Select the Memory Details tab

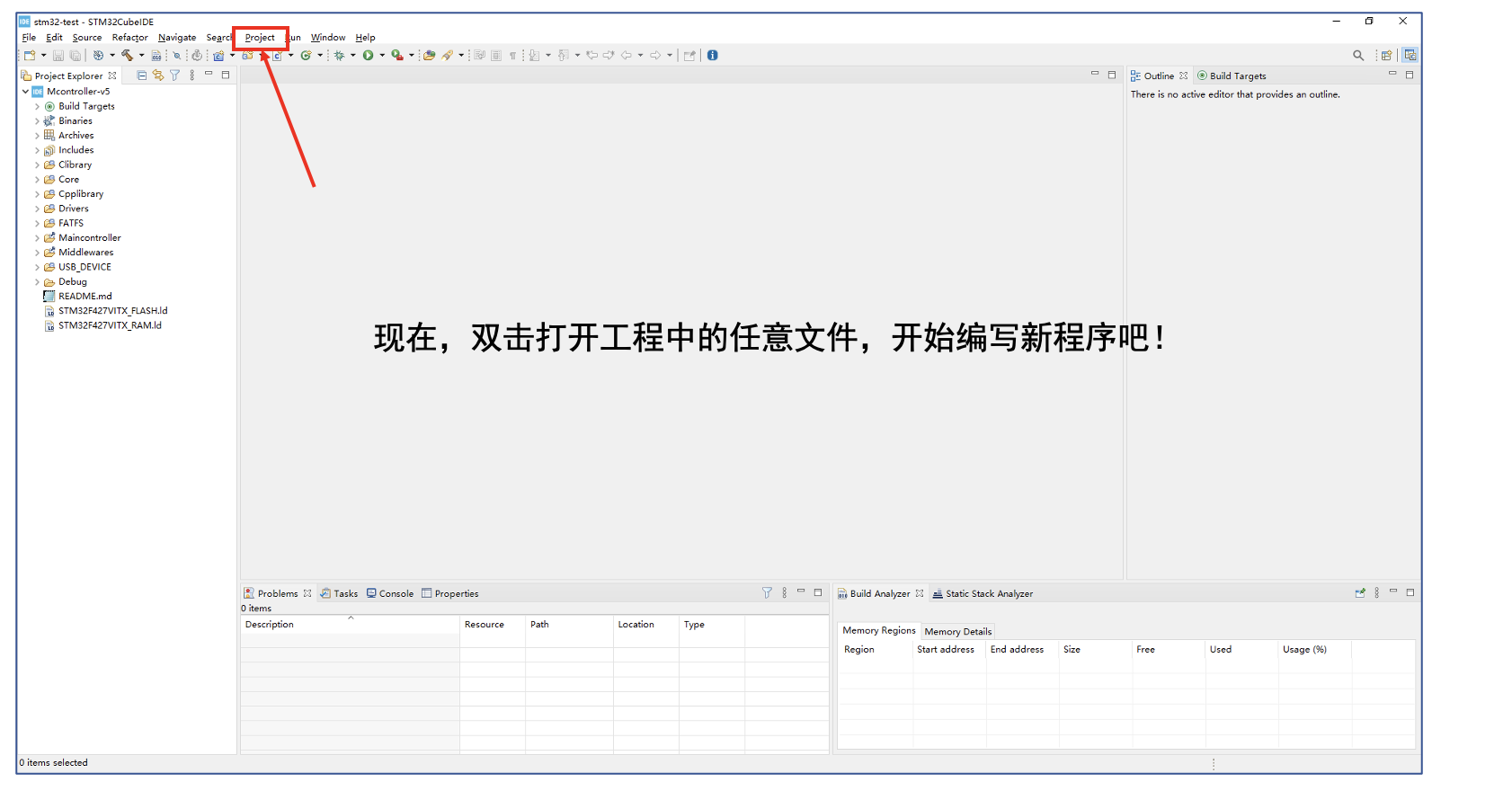[957, 632]
